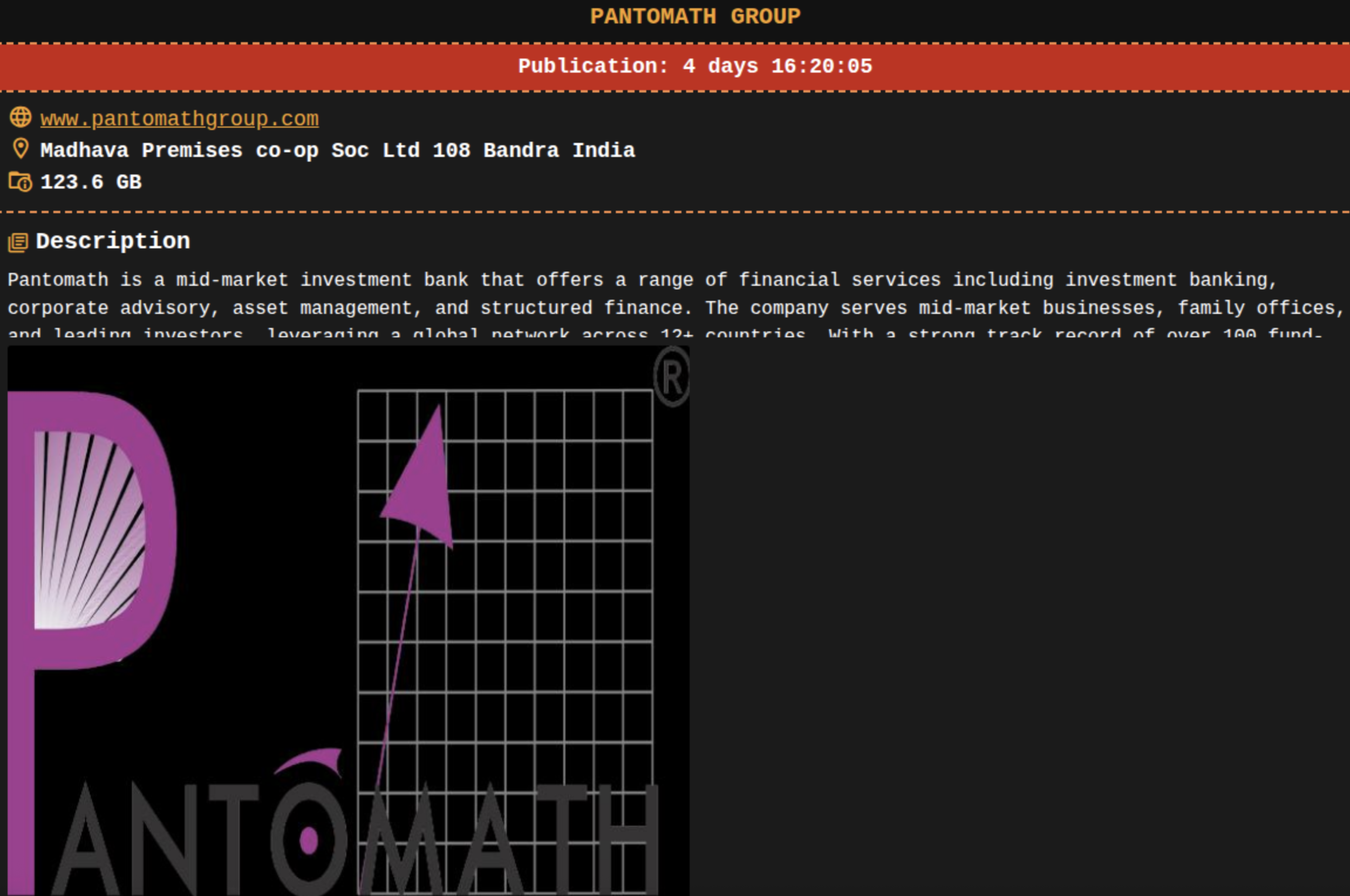Click the Publication countdown banner

pos(675,66)
